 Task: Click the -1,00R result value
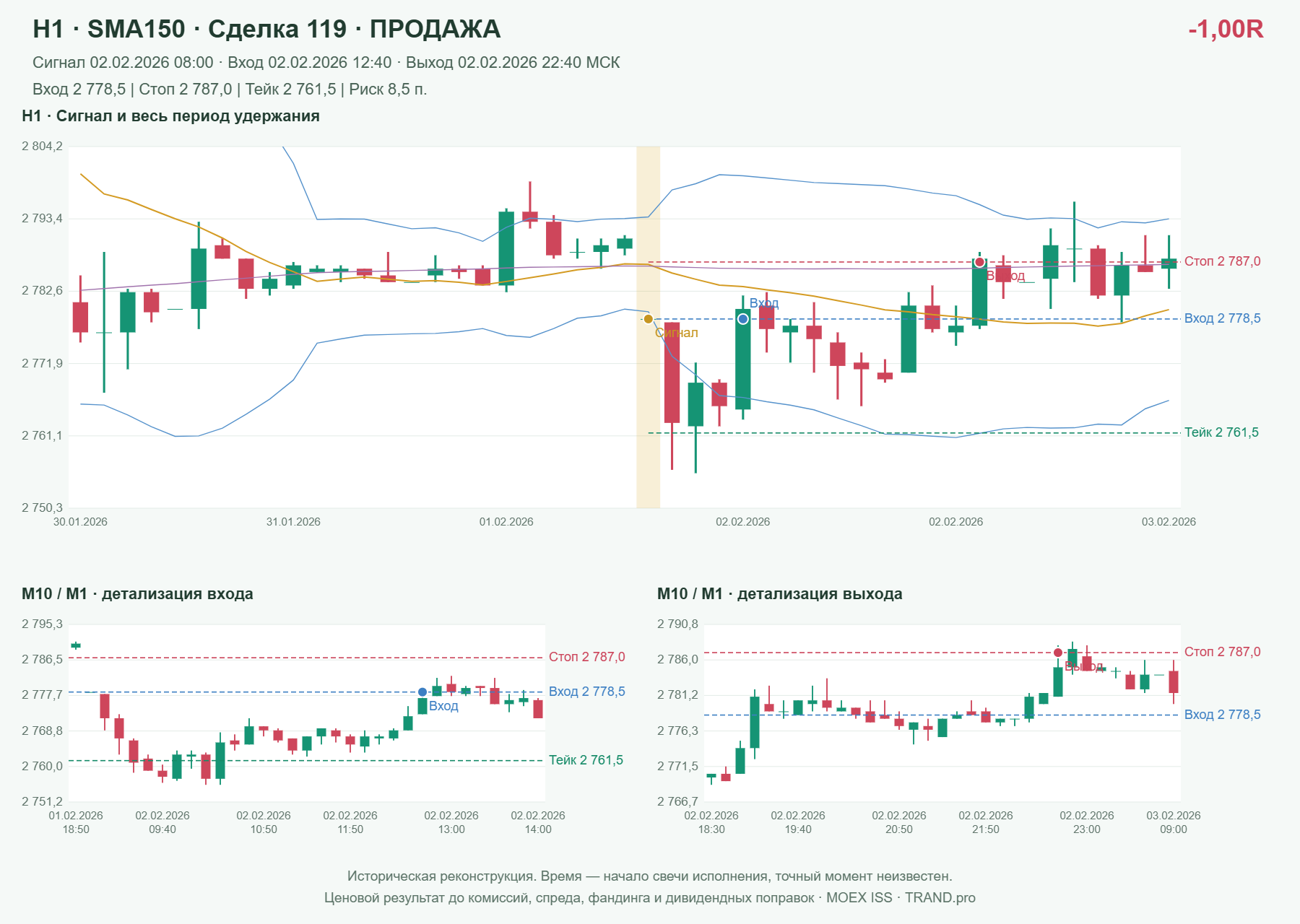(1226, 29)
